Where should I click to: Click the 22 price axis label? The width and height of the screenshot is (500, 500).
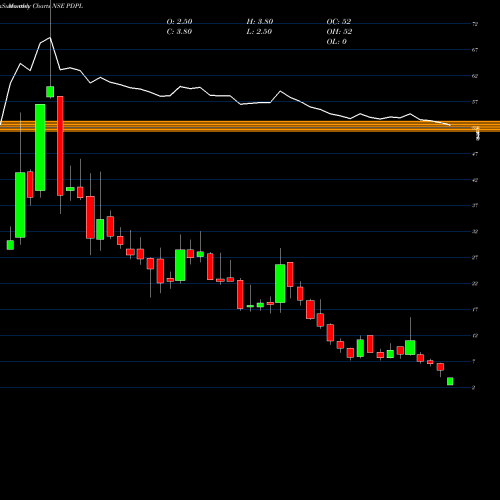click(x=475, y=283)
